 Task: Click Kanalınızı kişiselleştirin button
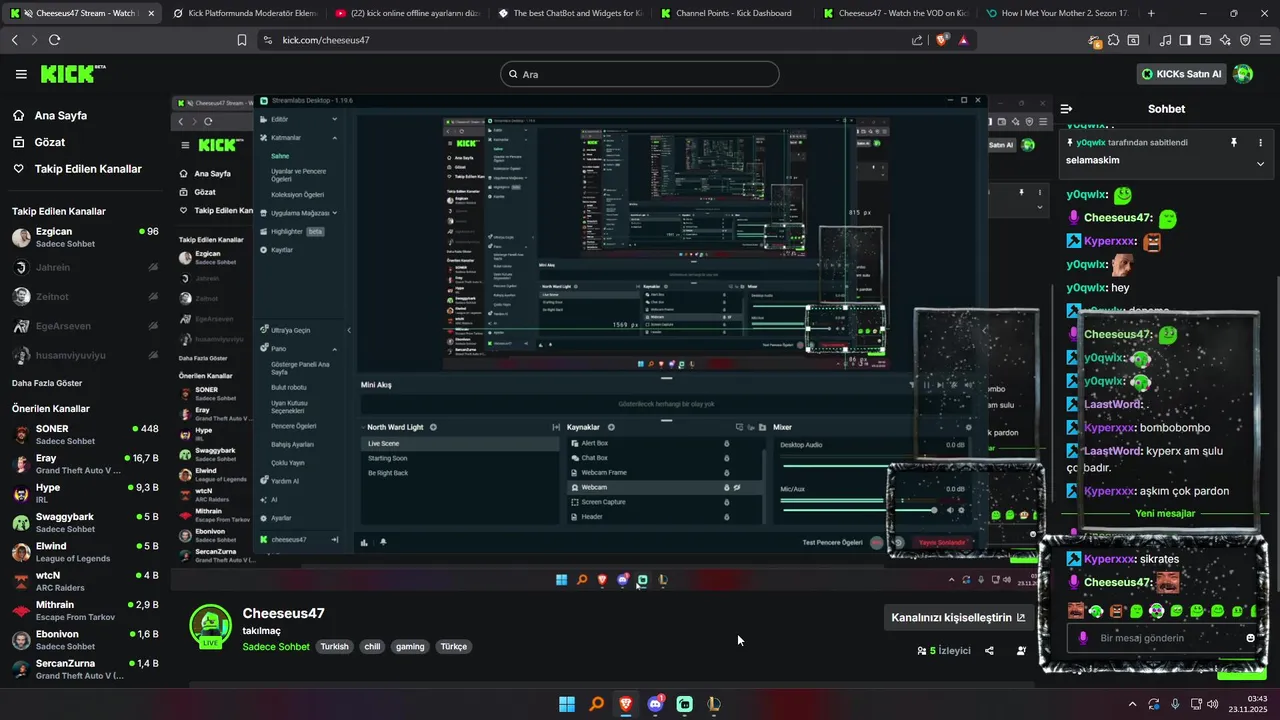point(958,618)
